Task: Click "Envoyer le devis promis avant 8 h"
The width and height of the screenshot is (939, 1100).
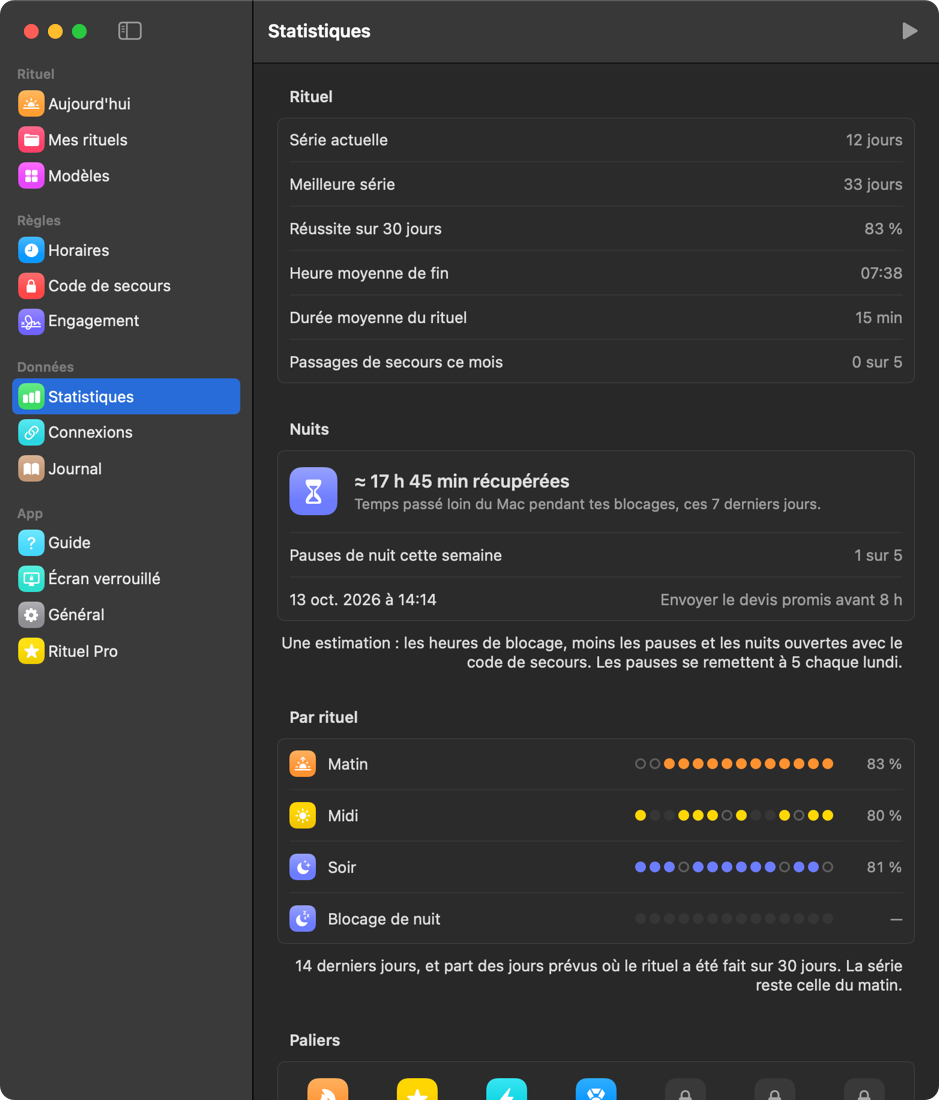Action: point(781,600)
